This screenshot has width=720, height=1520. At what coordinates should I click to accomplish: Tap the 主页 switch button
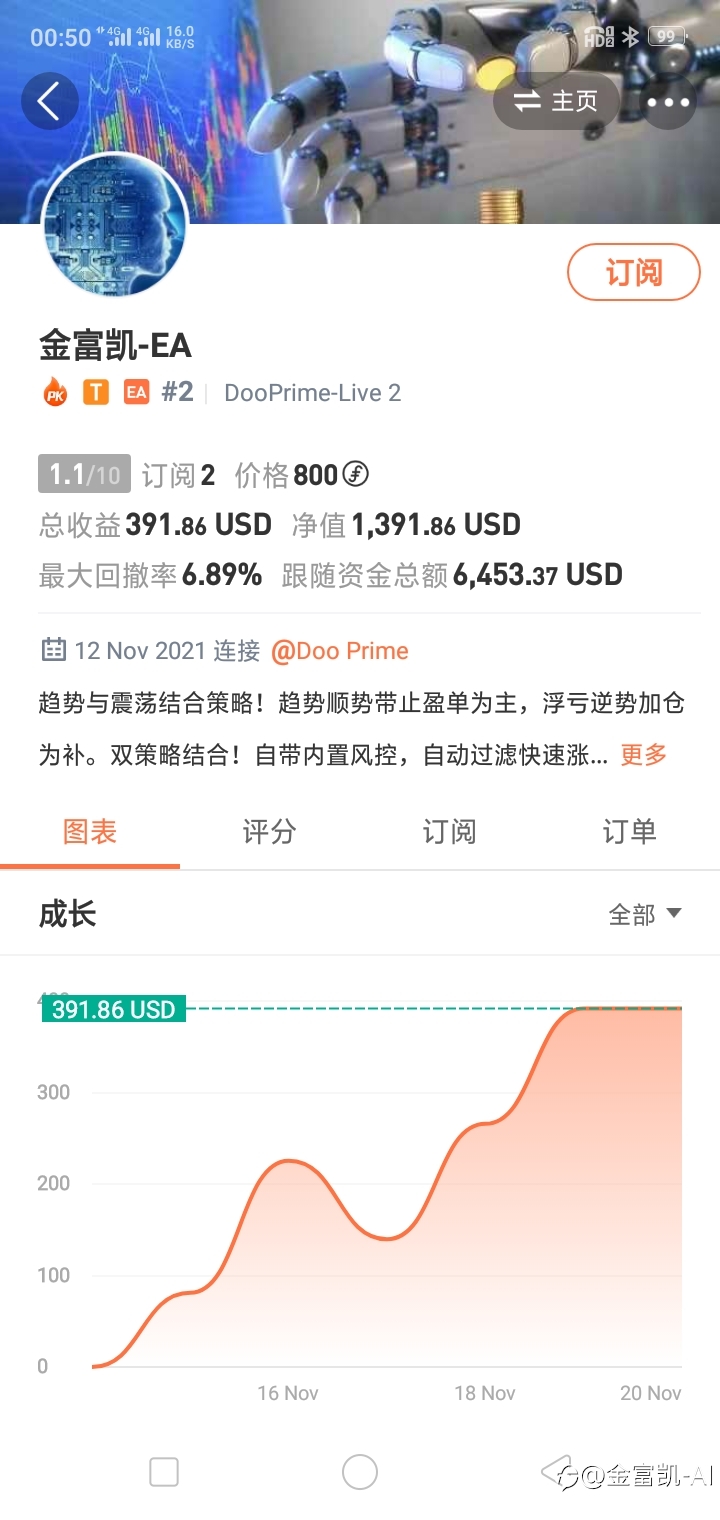(557, 102)
